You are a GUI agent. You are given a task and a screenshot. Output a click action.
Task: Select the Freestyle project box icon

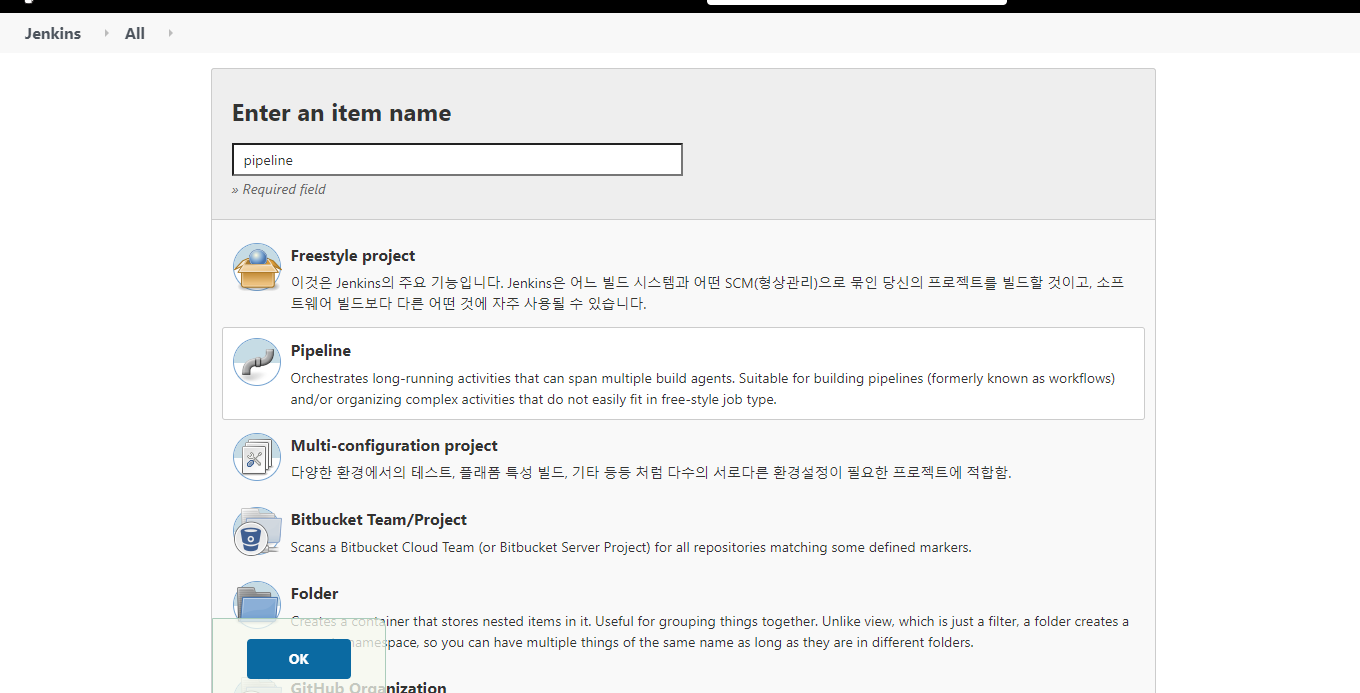click(x=257, y=267)
